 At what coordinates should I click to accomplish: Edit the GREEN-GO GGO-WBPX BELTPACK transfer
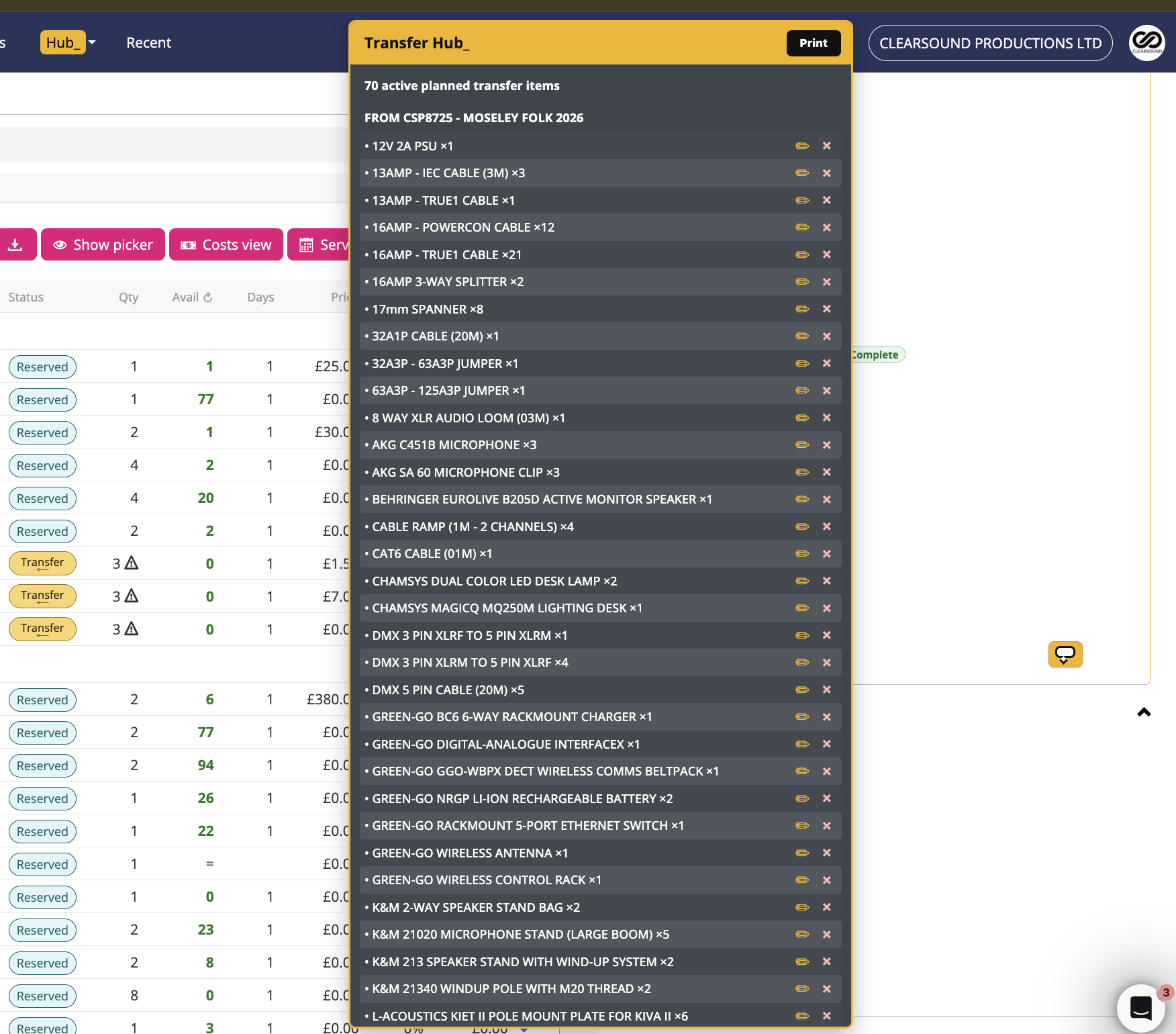point(802,771)
